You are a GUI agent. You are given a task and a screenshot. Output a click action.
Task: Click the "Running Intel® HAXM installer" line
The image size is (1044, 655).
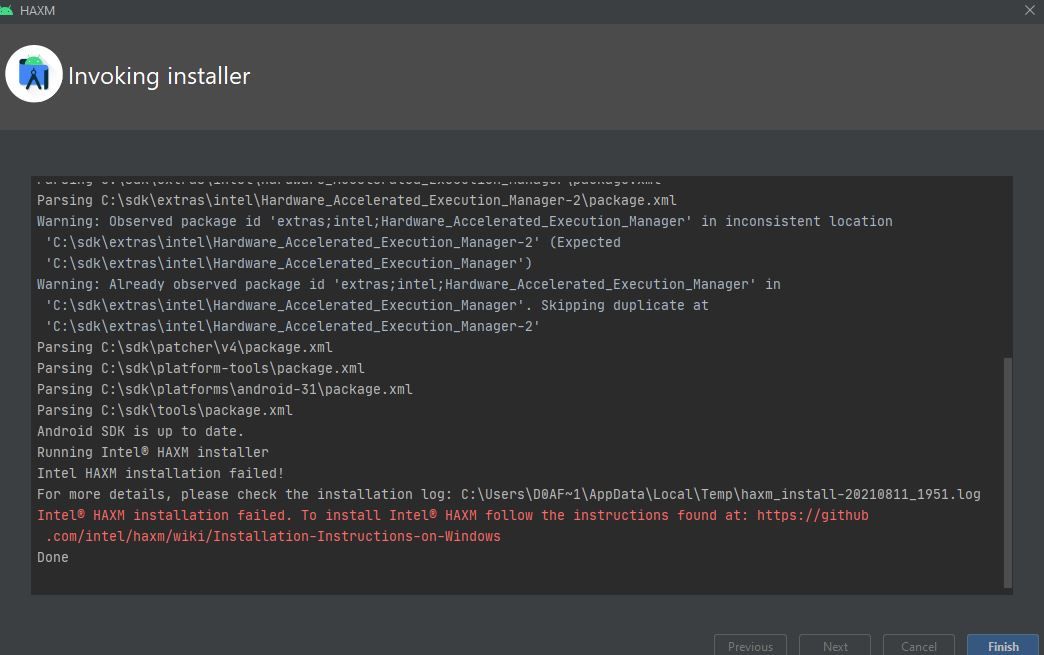[152, 453]
